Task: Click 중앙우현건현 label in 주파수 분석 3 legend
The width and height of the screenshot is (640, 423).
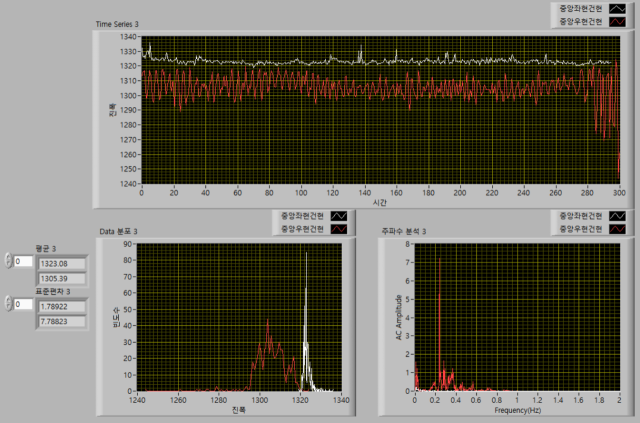Action: [578, 229]
